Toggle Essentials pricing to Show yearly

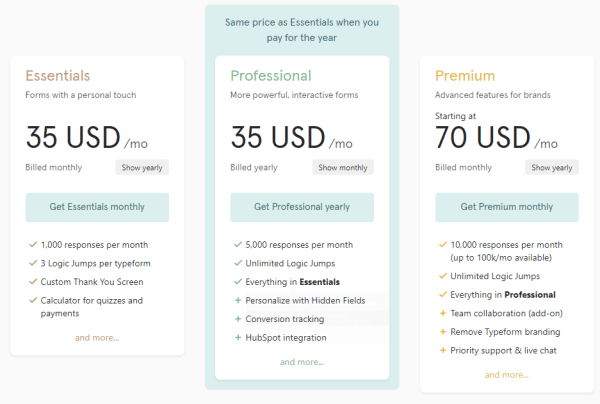142,168
